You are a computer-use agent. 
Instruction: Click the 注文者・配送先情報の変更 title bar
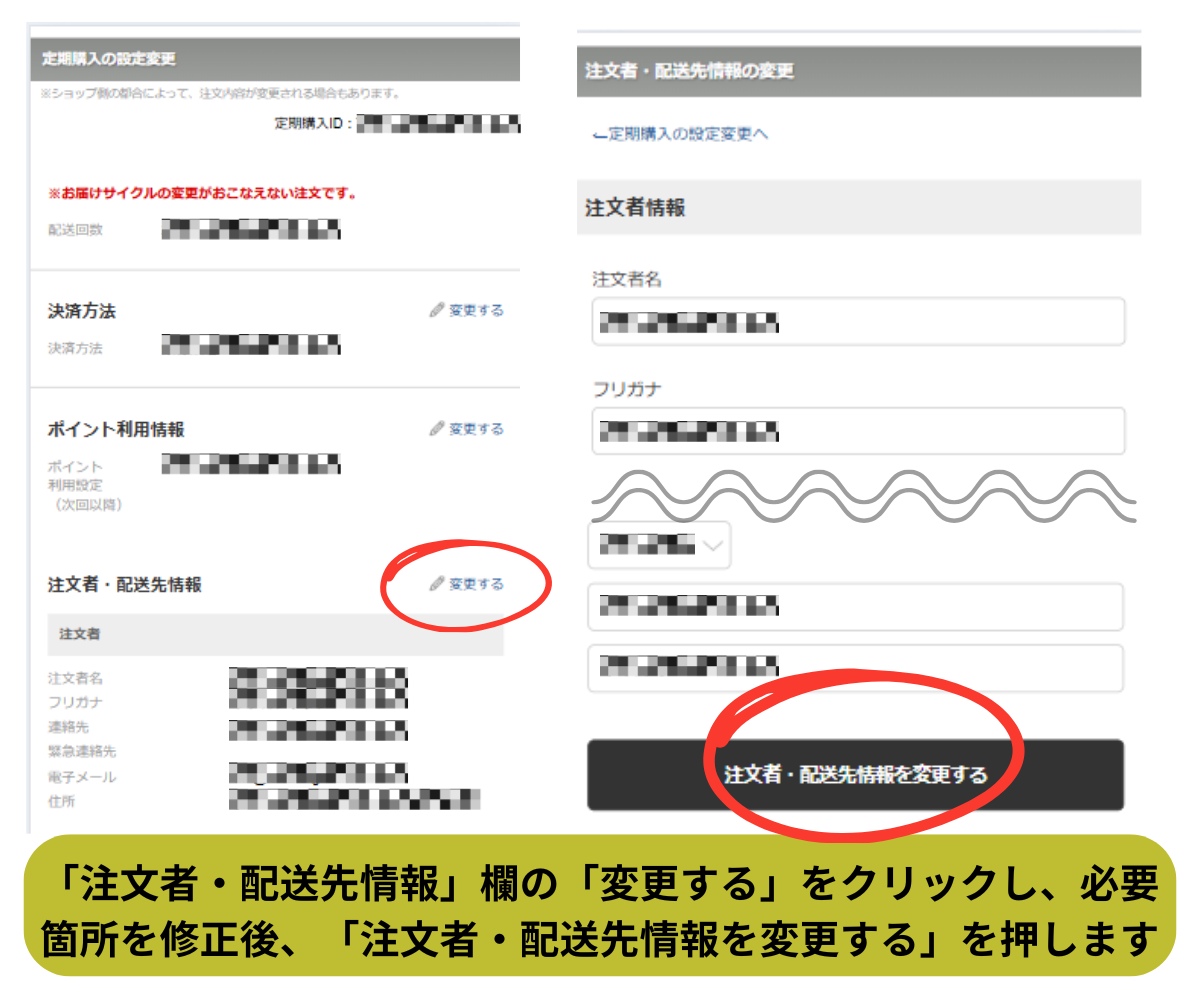pos(858,71)
